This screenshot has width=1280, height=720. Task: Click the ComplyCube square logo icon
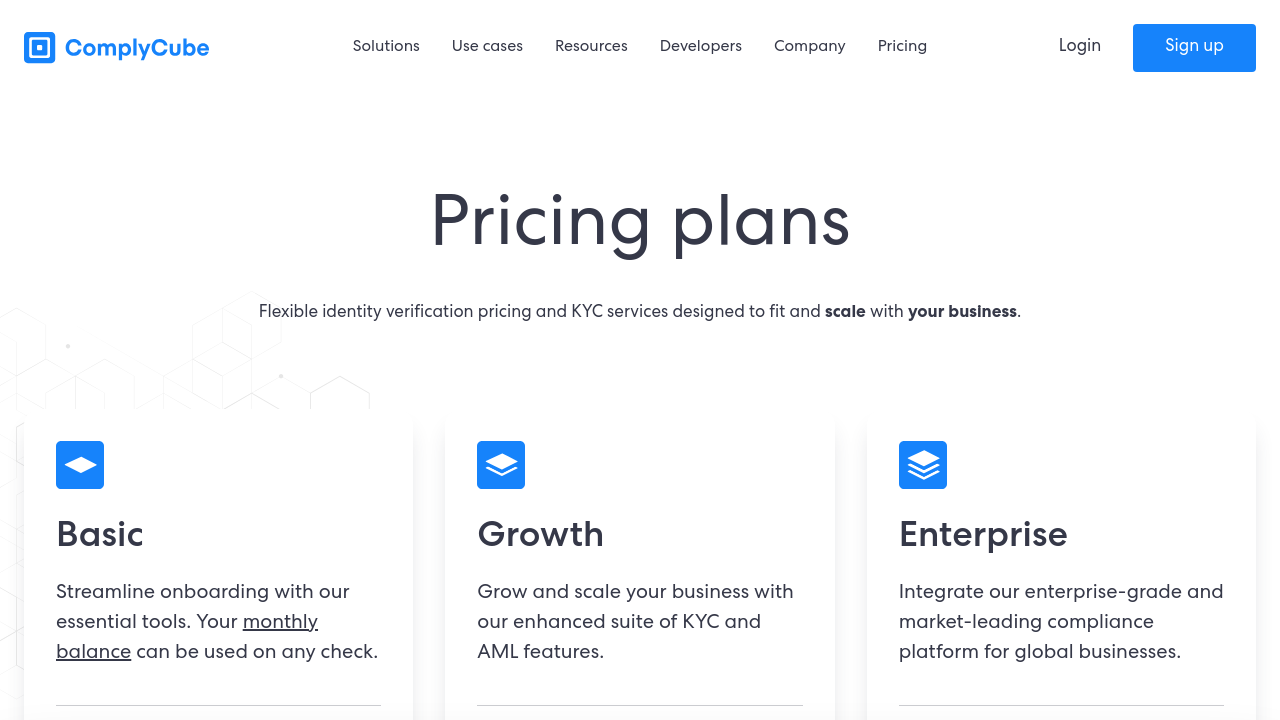(39, 47)
